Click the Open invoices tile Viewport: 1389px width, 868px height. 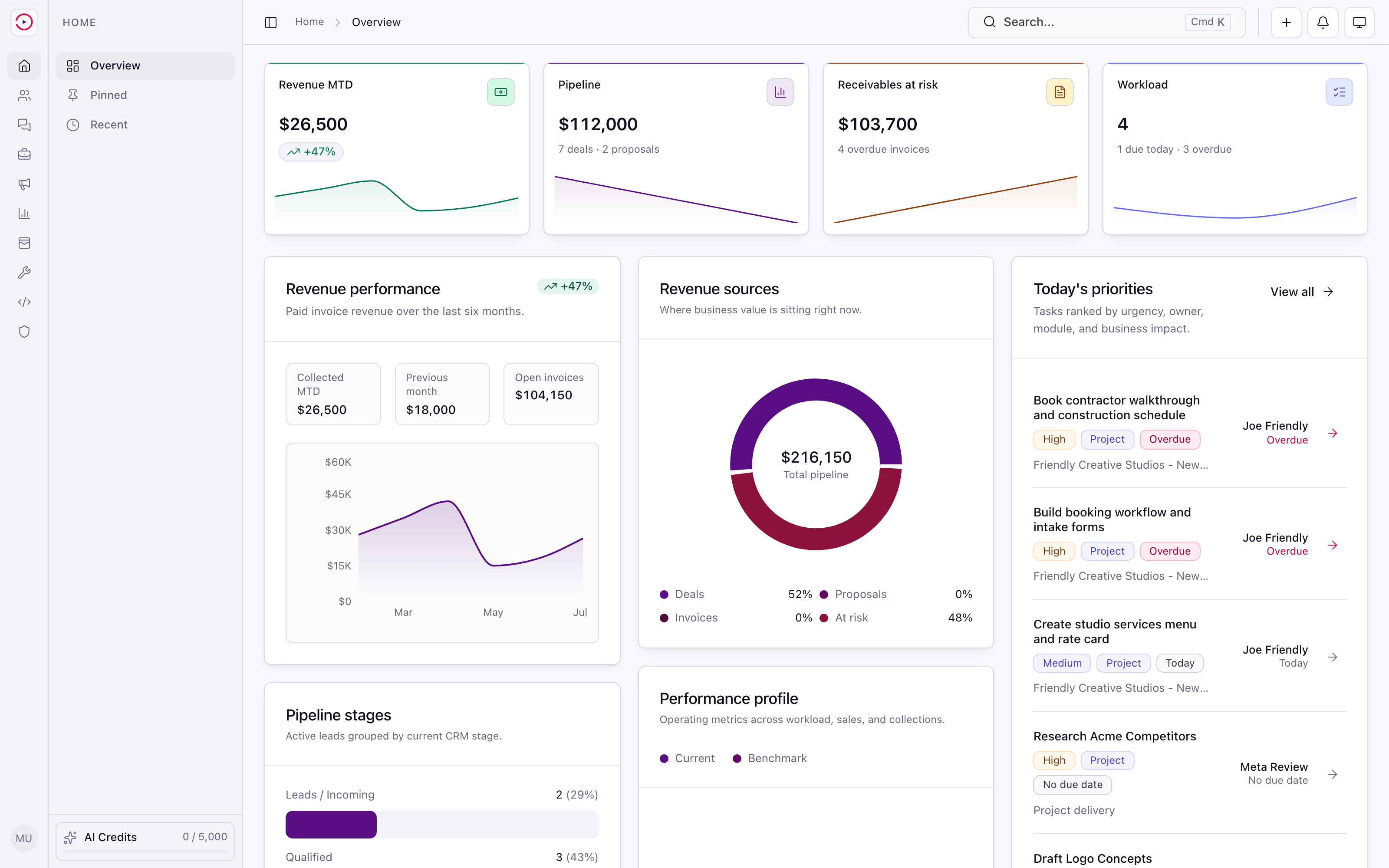pos(551,394)
